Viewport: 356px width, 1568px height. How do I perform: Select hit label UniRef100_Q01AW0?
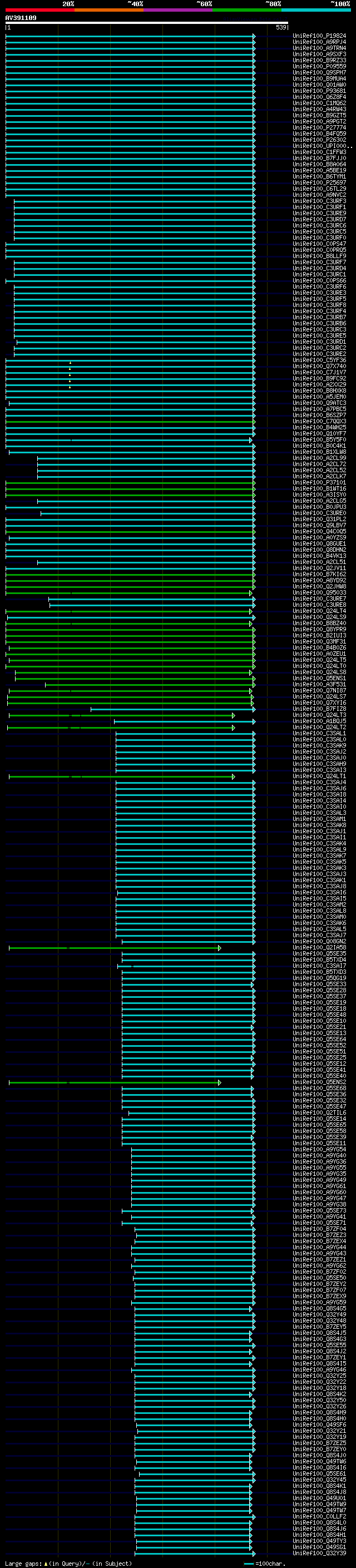pos(319,85)
